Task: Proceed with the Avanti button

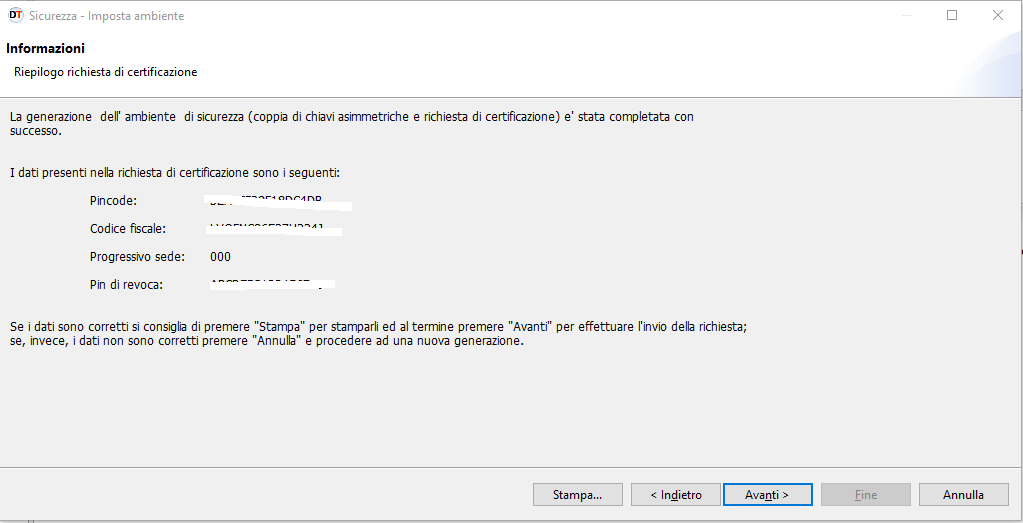Action: click(767, 494)
